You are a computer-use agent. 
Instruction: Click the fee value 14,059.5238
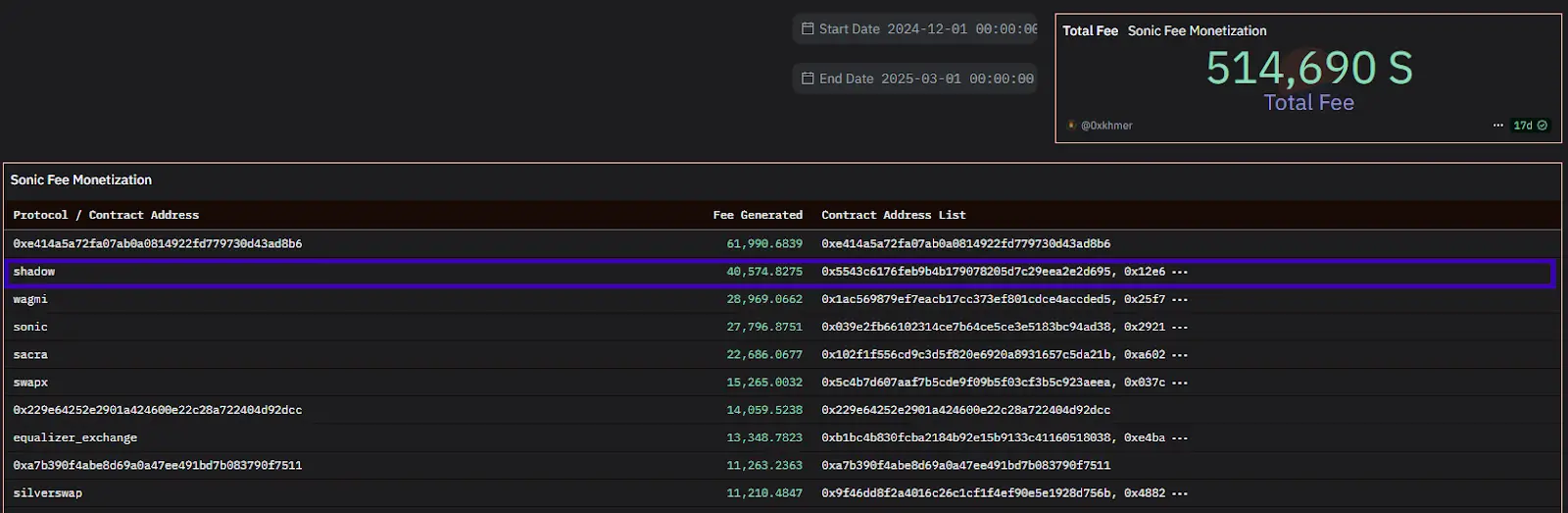(x=764, y=410)
